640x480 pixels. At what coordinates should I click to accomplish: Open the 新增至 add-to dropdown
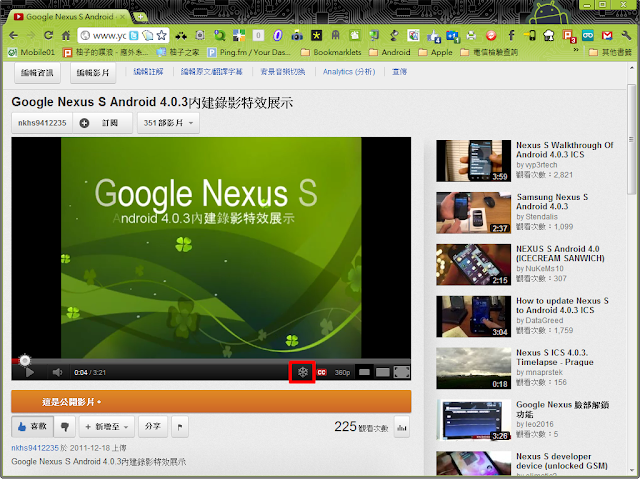107,427
